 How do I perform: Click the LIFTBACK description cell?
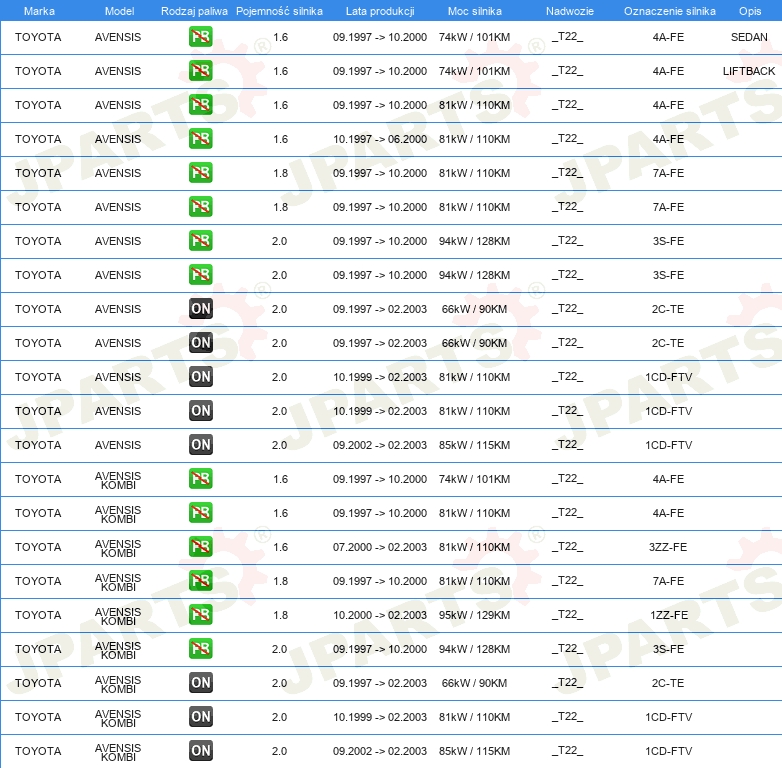(749, 71)
